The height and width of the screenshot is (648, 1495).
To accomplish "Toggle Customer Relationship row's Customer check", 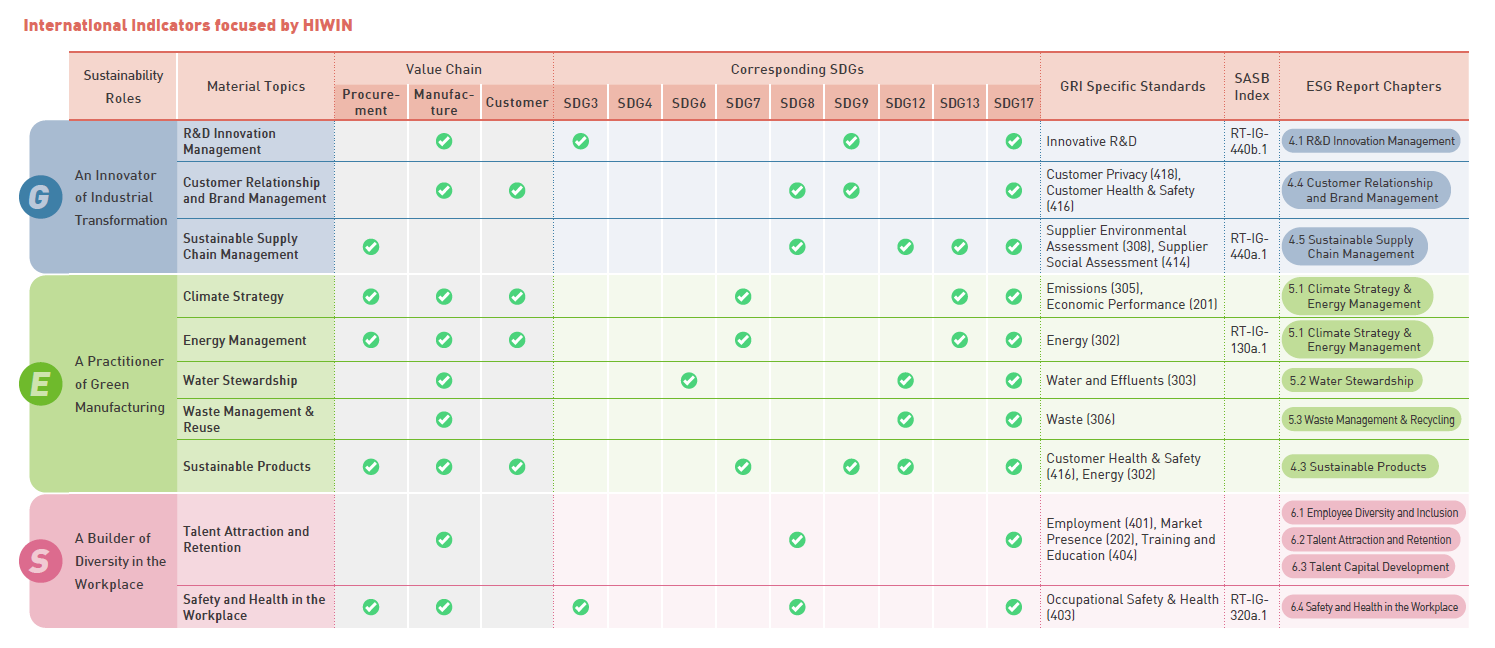I will coord(517,190).
